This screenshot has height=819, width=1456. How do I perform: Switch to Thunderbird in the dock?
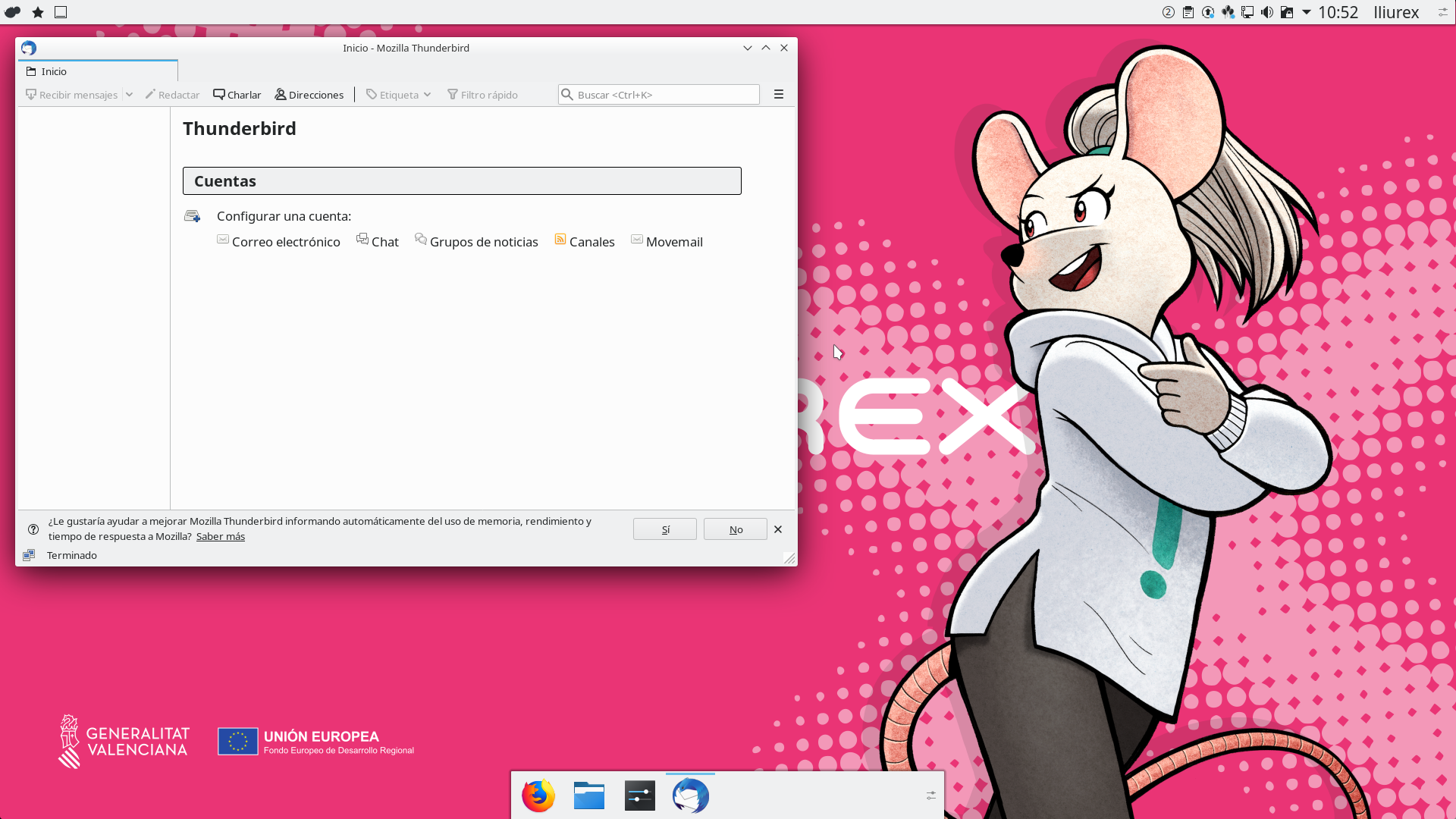691,795
